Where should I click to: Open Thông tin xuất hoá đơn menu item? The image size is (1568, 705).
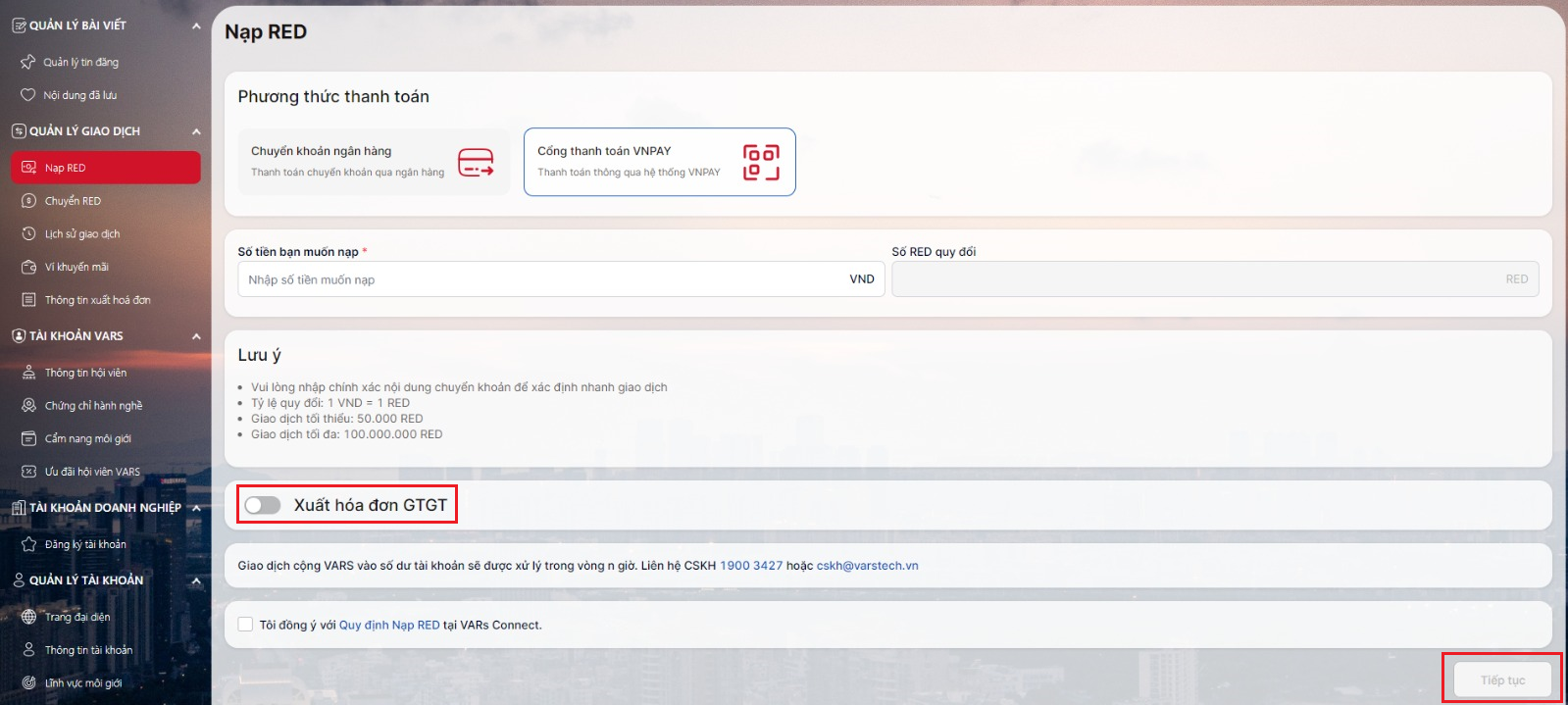click(x=97, y=300)
